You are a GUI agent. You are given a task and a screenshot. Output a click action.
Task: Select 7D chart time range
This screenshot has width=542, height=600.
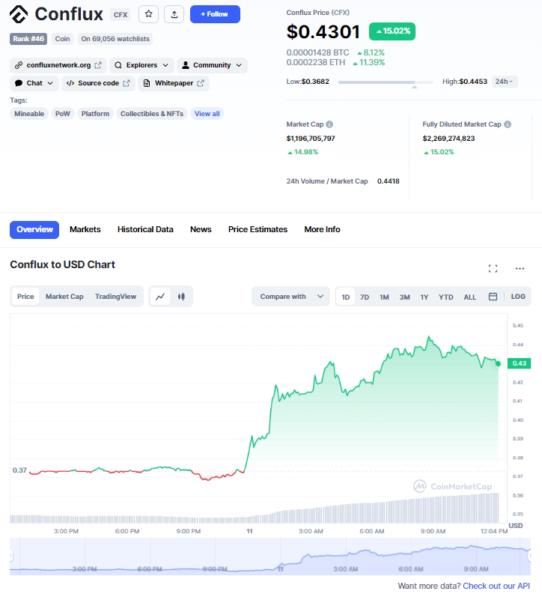tap(365, 297)
